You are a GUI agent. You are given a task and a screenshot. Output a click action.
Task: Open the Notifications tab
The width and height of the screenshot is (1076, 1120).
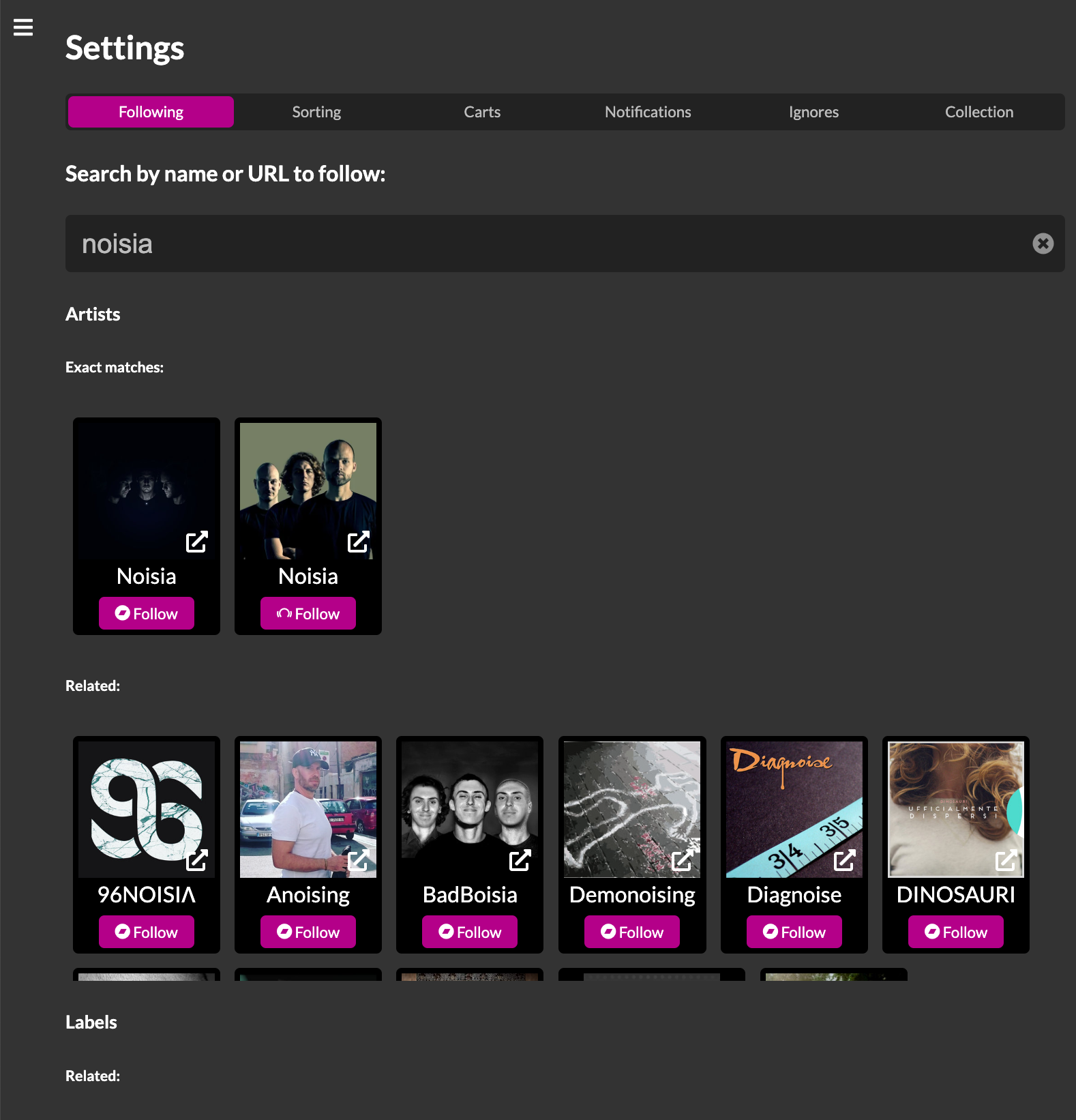click(x=648, y=112)
